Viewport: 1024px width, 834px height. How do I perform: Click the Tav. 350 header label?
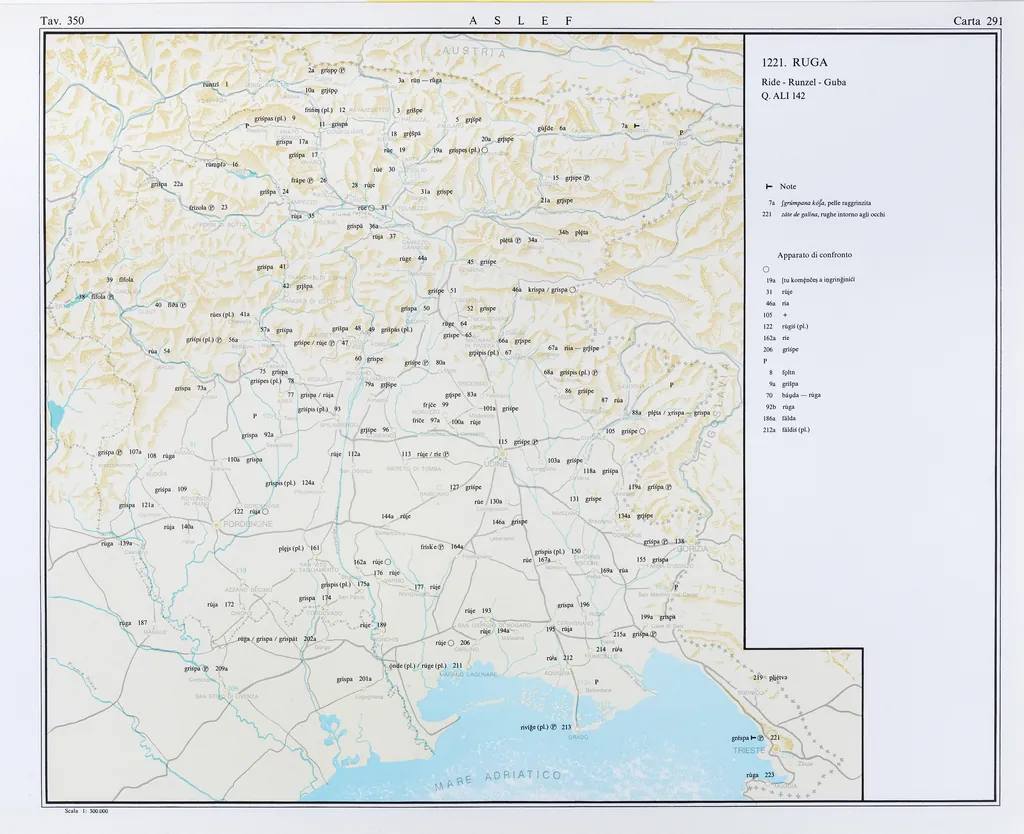(62, 21)
